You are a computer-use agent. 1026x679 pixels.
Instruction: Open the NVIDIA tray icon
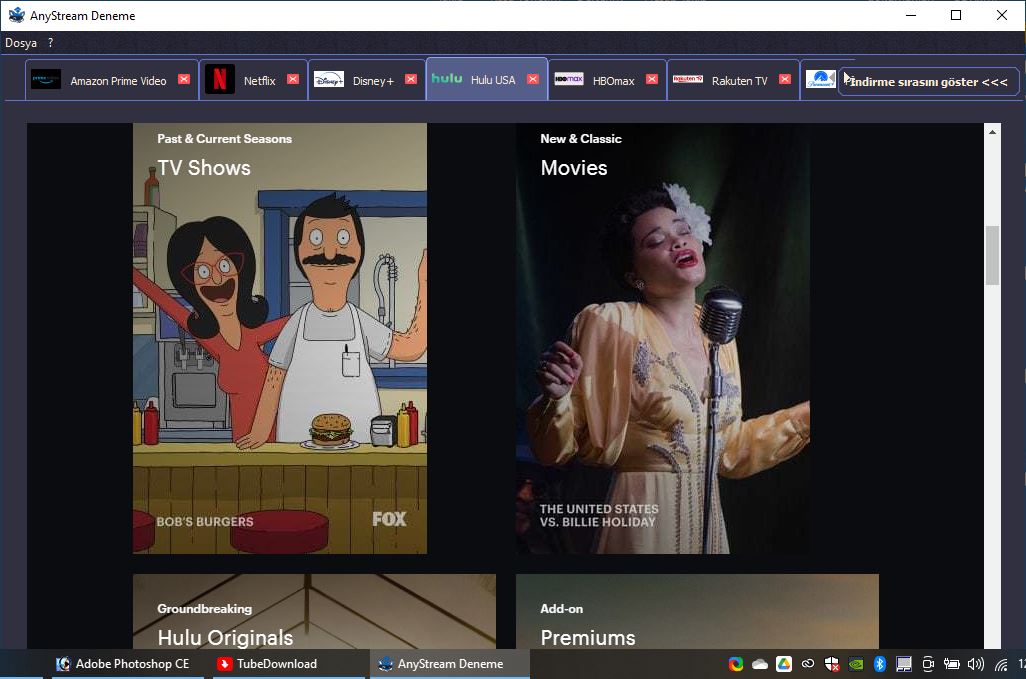855,665
